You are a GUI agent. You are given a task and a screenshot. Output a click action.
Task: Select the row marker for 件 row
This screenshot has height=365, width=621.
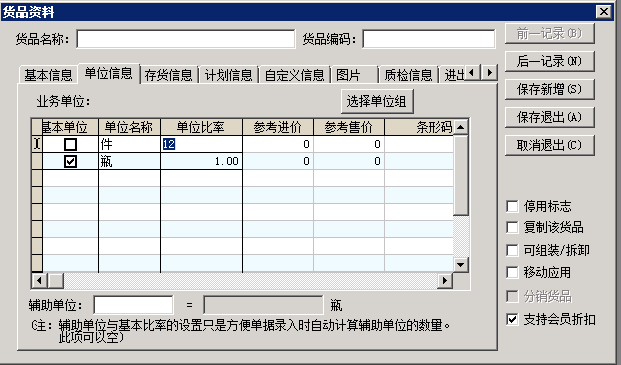coord(37,144)
